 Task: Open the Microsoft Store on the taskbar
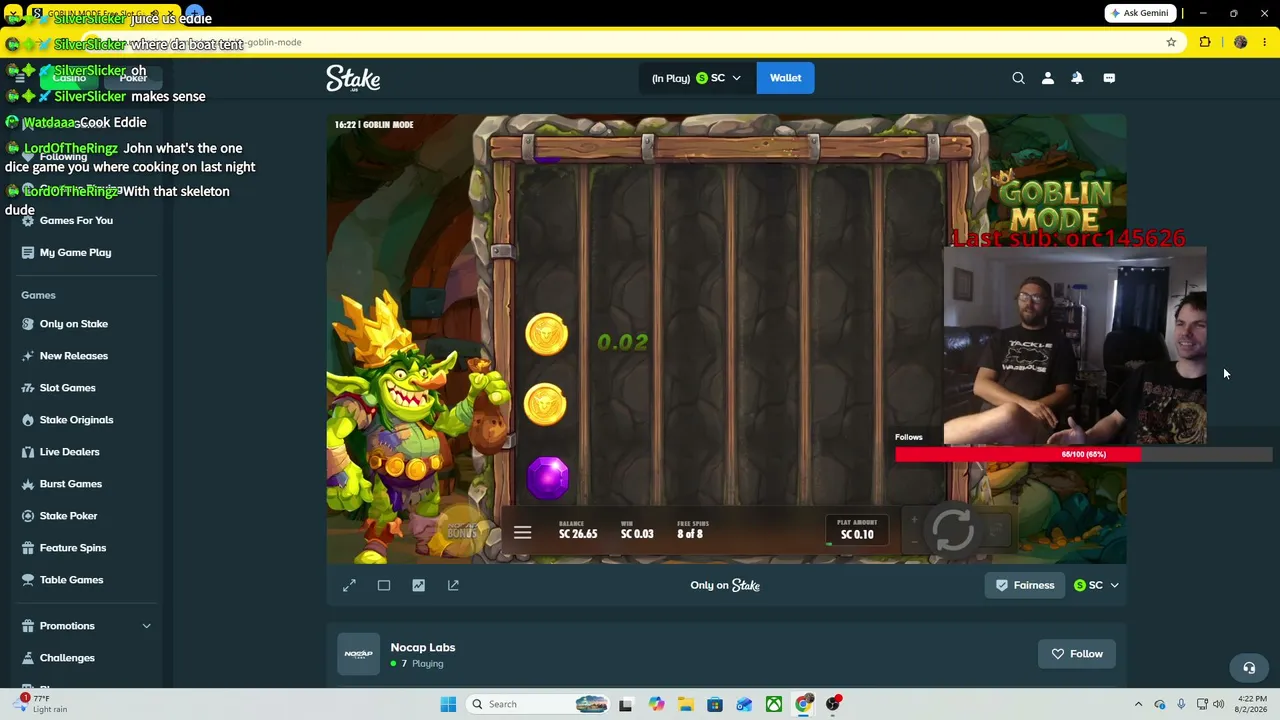click(x=715, y=704)
